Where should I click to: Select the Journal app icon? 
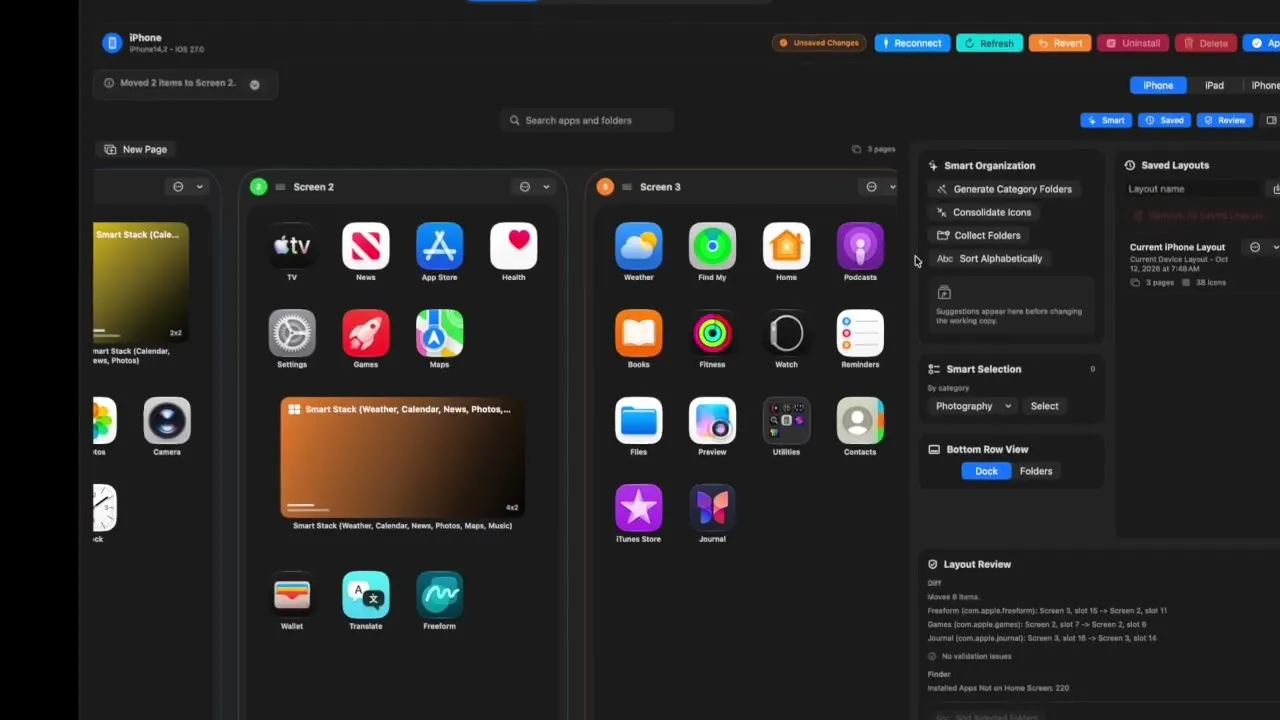tap(712, 508)
